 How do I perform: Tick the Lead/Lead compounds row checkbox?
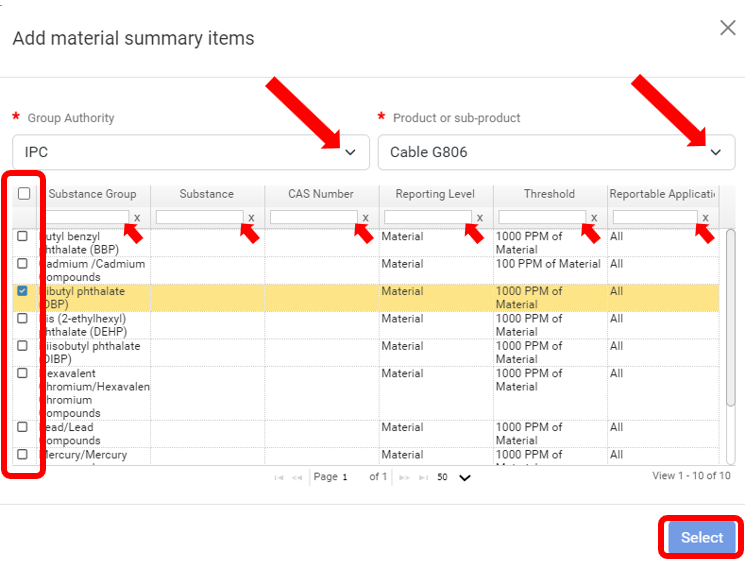click(x=23, y=427)
